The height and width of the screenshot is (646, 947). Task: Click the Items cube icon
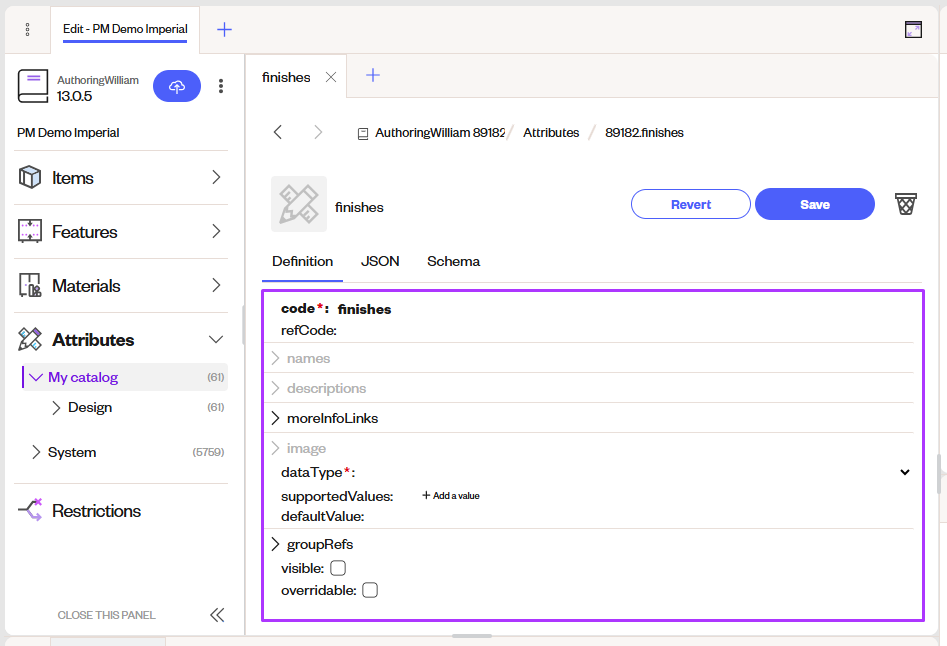(30, 177)
